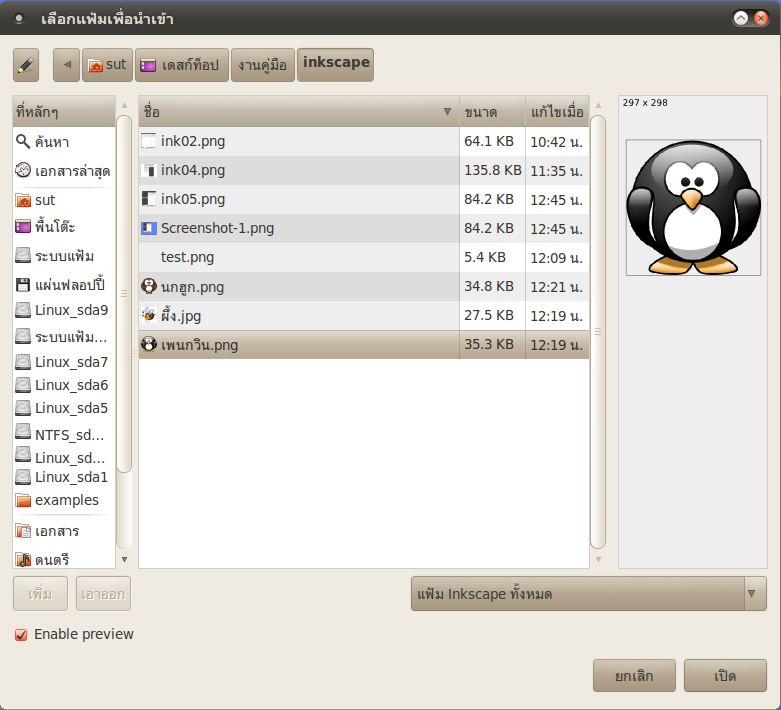781x710 pixels.
Task: Select file ink05.png
Action: coord(364,199)
